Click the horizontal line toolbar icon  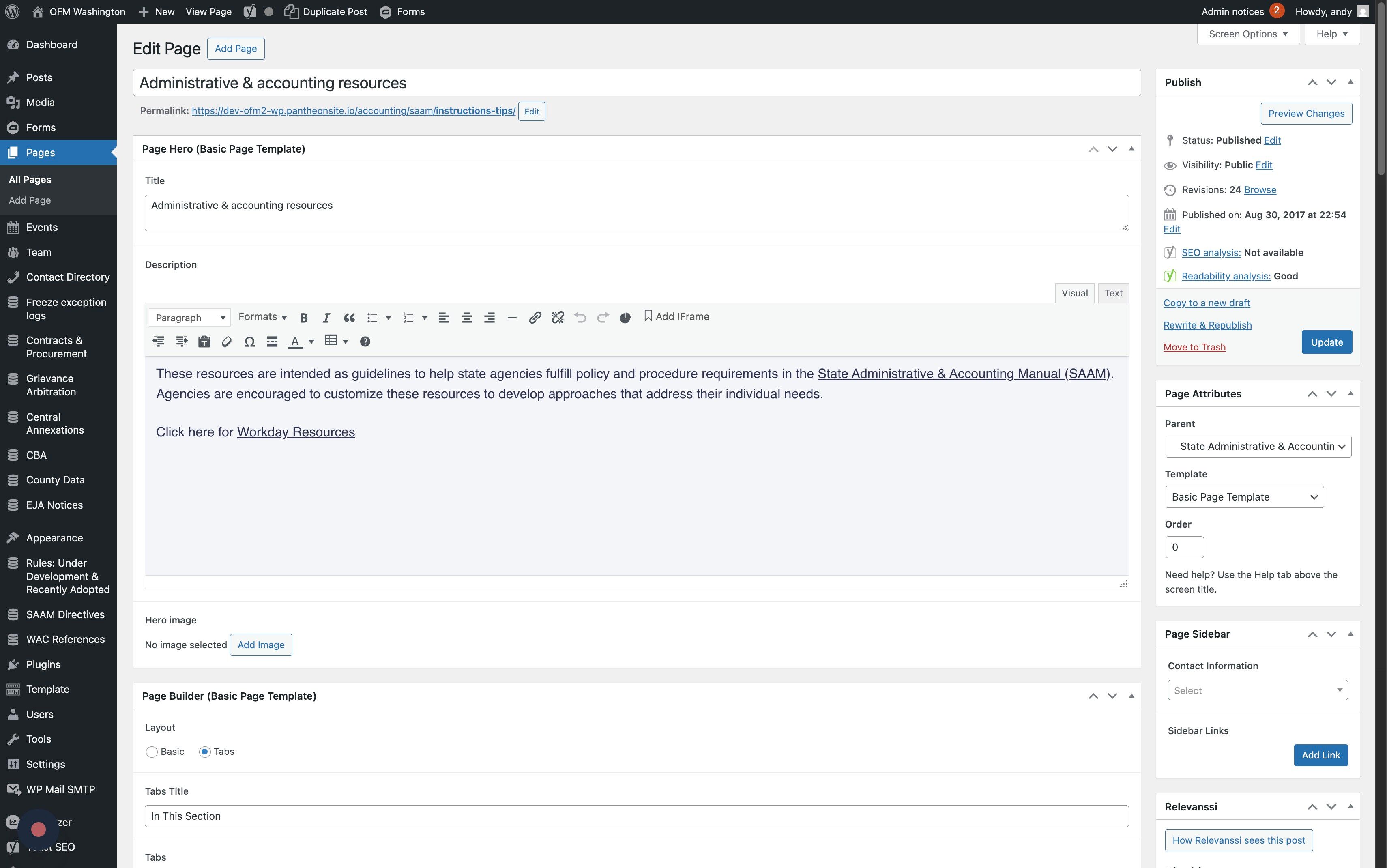pos(512,318)
